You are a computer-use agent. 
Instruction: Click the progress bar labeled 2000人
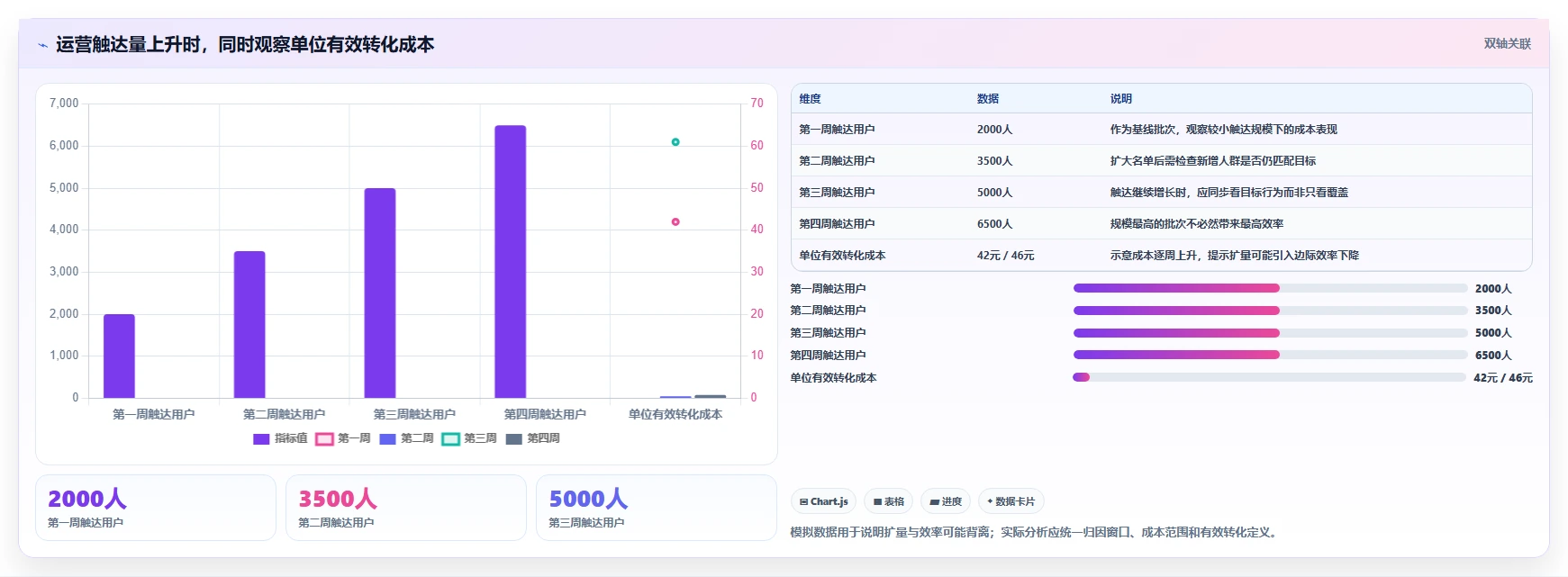1270,288
